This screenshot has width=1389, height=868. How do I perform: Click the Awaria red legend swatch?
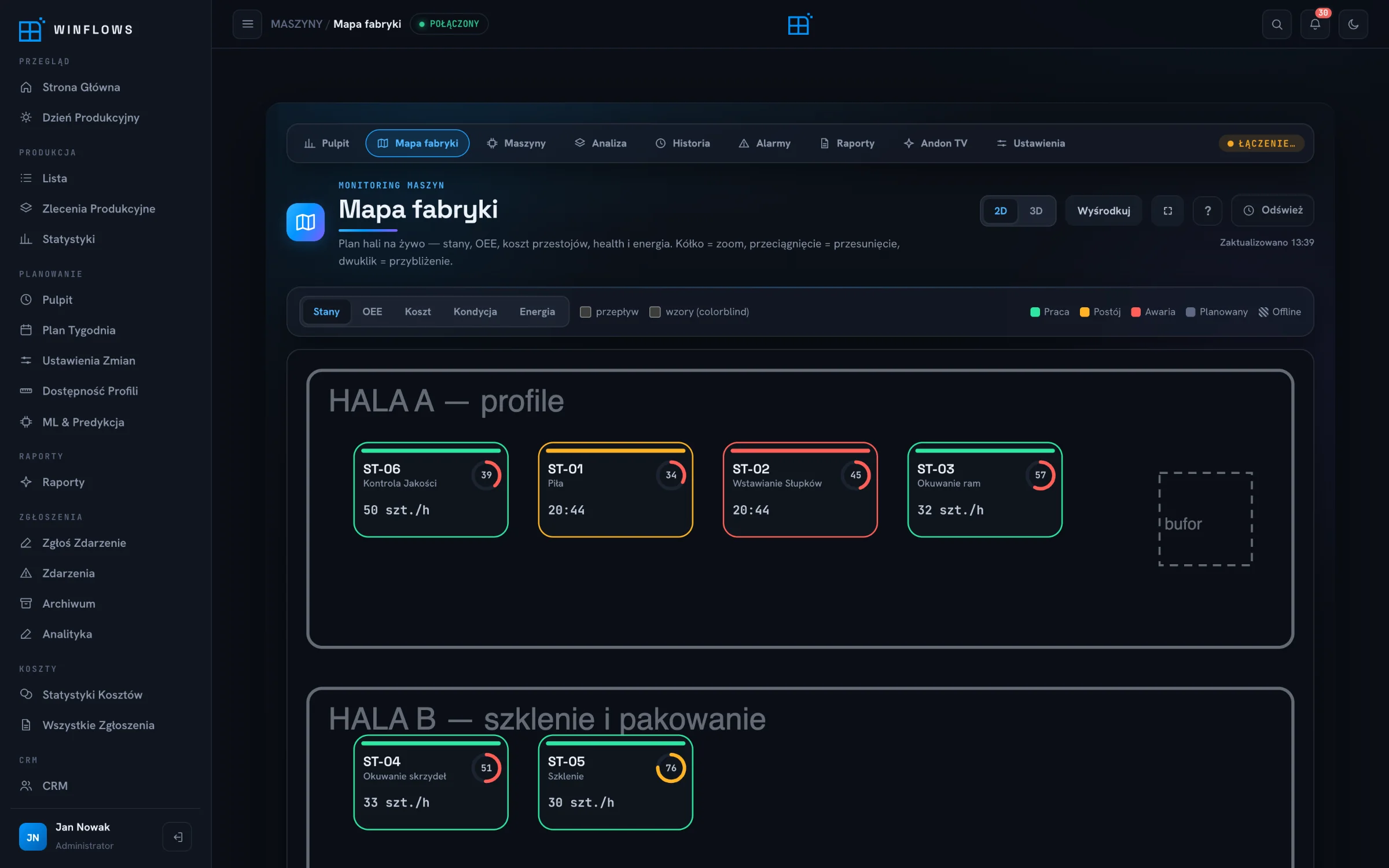coord(1136,312)
